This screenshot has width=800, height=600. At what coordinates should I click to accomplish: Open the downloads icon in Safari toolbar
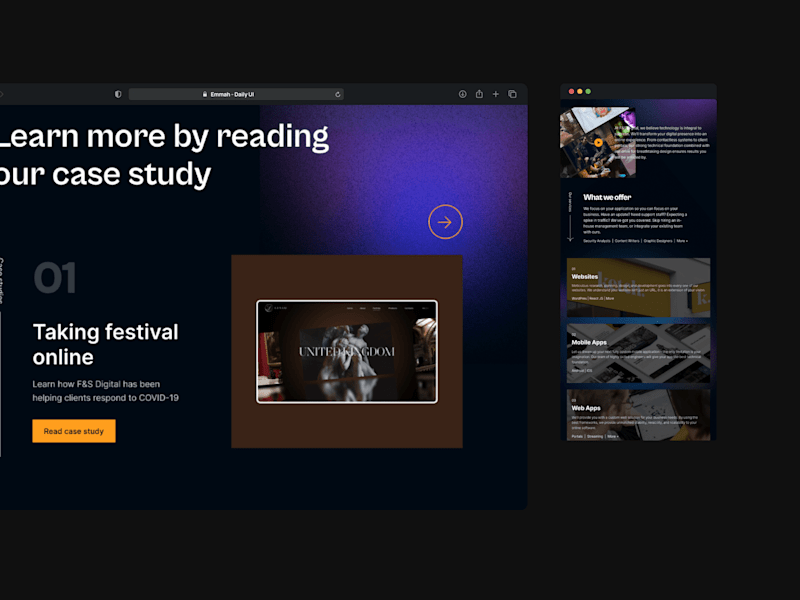462,94
